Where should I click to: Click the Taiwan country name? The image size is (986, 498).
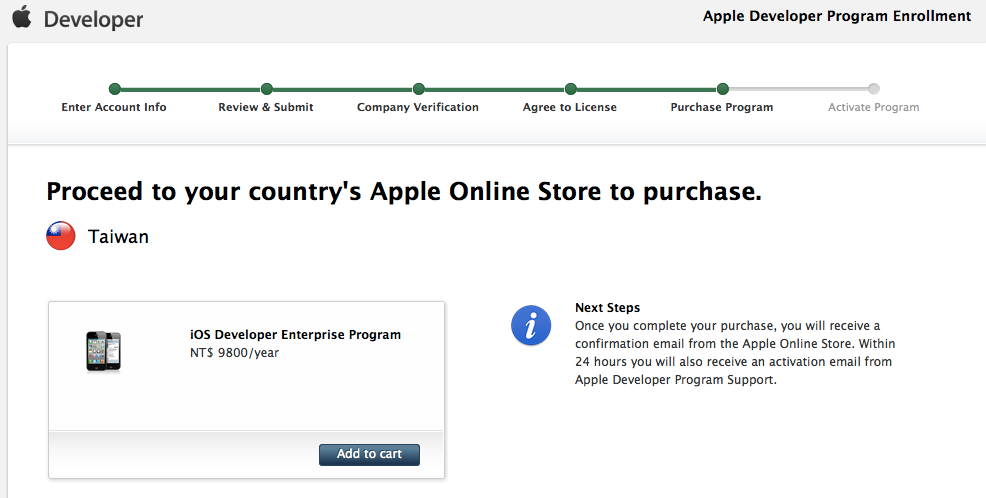tap(118, 236)
